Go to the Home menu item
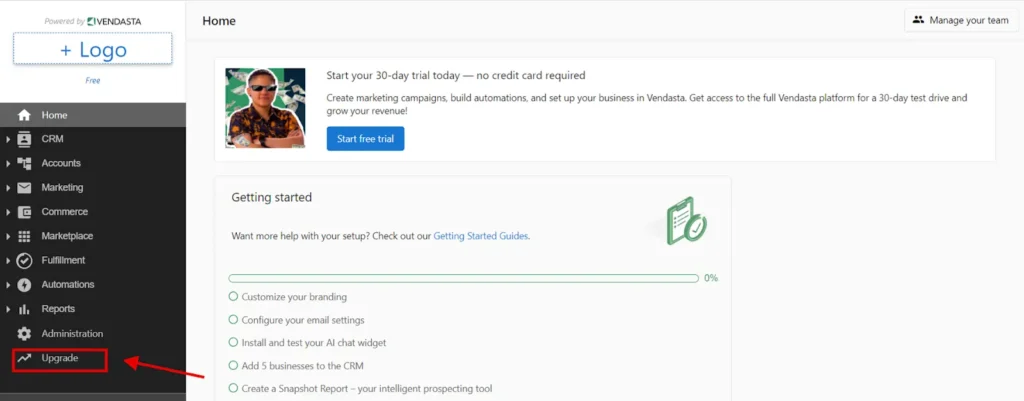The image size is (1024, 401). (93, 115)
